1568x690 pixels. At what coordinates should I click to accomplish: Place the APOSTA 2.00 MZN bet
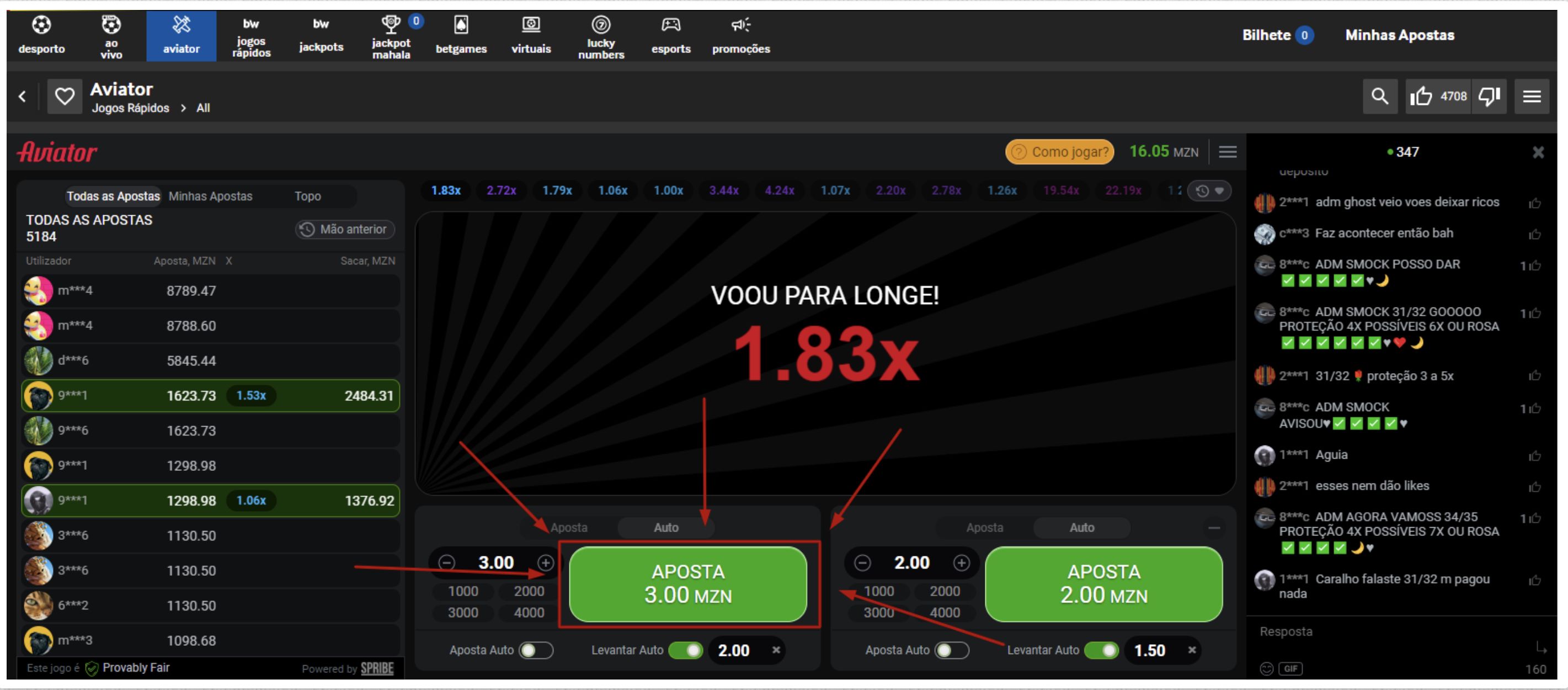1103,583
